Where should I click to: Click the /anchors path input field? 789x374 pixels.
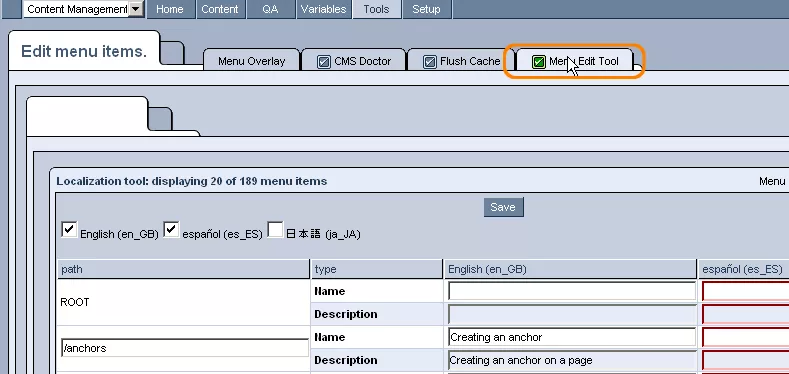(185, 348)
